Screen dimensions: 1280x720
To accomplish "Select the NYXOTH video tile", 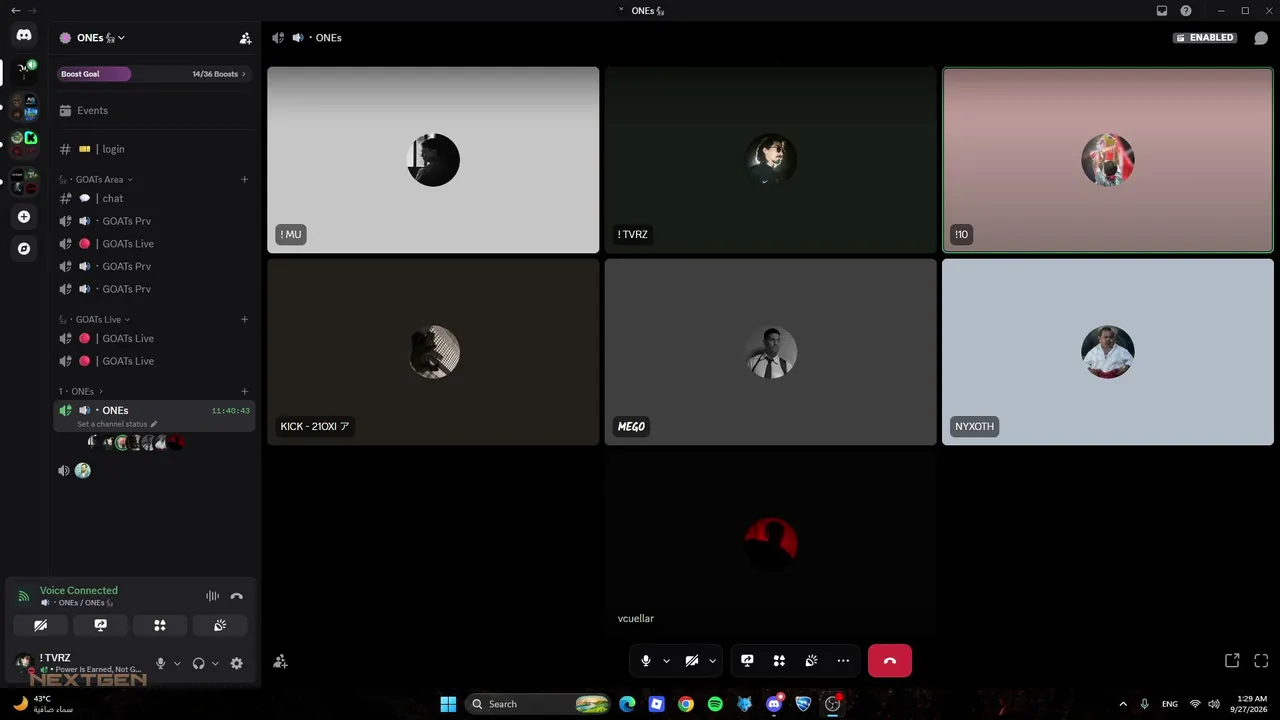I will pyautogui.click(x=1108, y=352).
